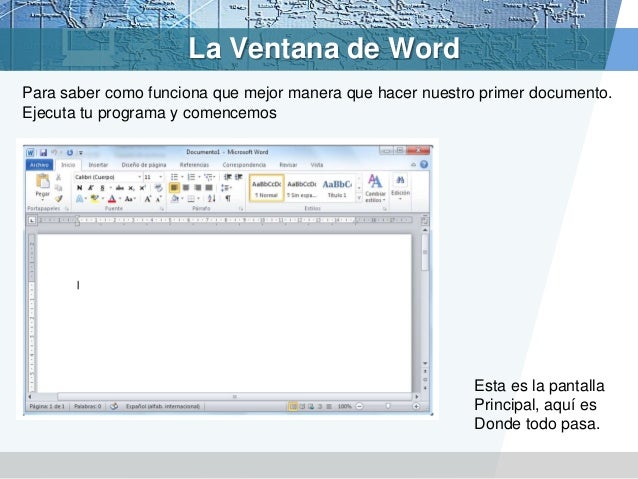Open the Diseño de página tab
Viewport: 638px width, 479px height.
144,165
